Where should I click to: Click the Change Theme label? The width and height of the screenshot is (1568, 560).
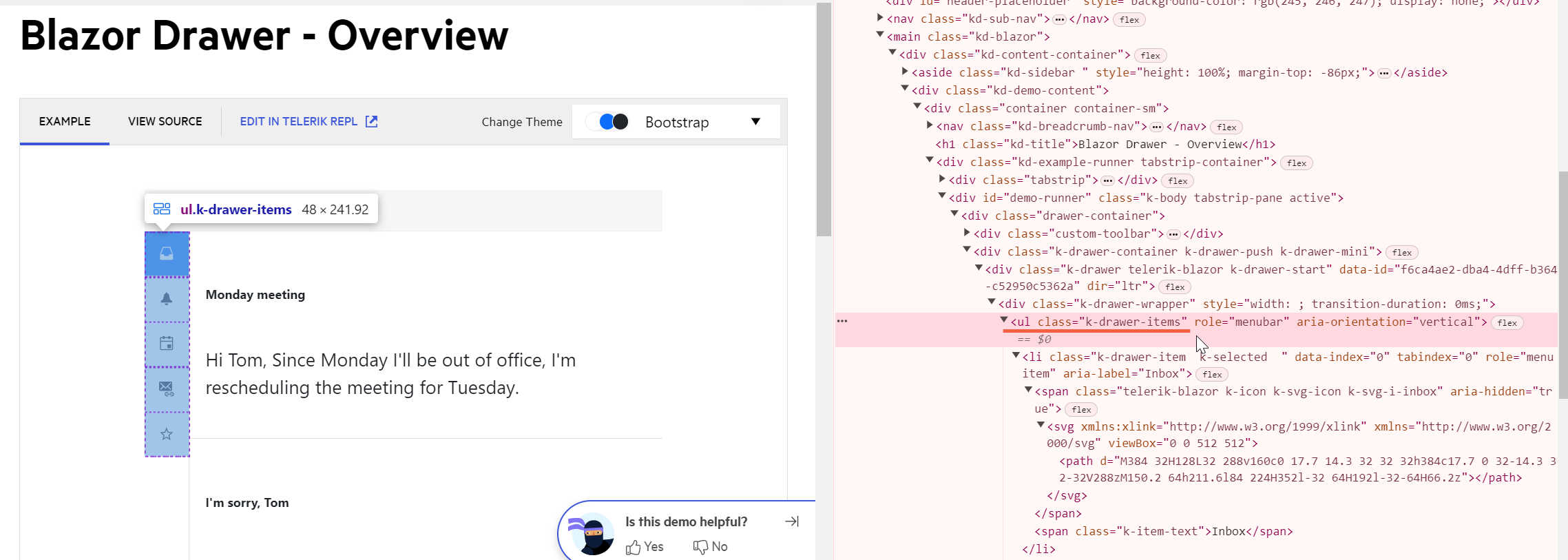click(522, 122)
